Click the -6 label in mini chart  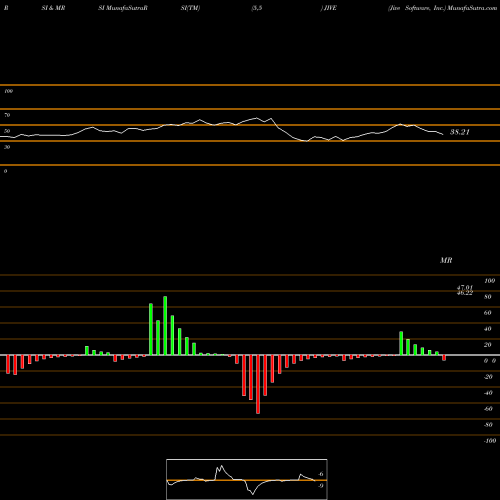(320, 474)
